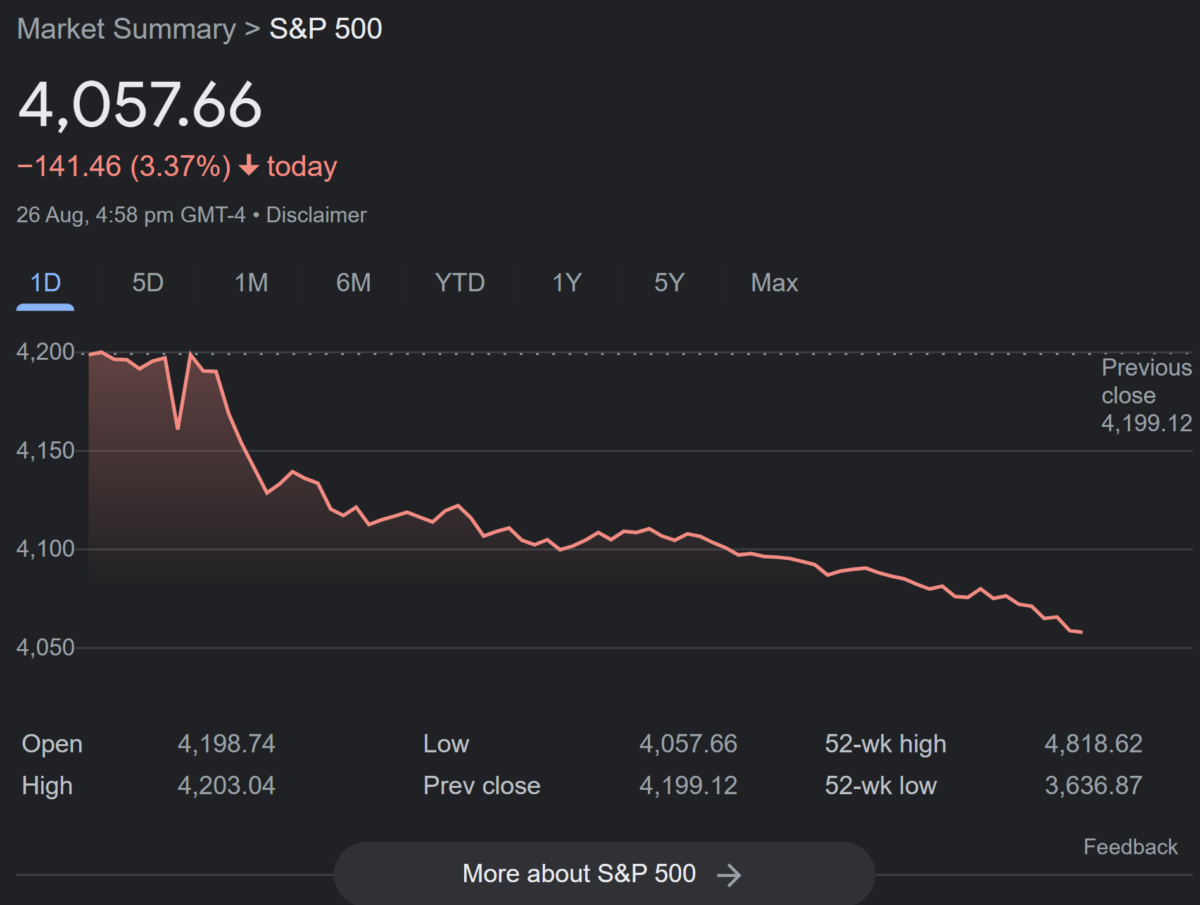This screenshot has width=1200, height=905.
Task: Click the Market Summary breadcrumb link
Action: 126,29
